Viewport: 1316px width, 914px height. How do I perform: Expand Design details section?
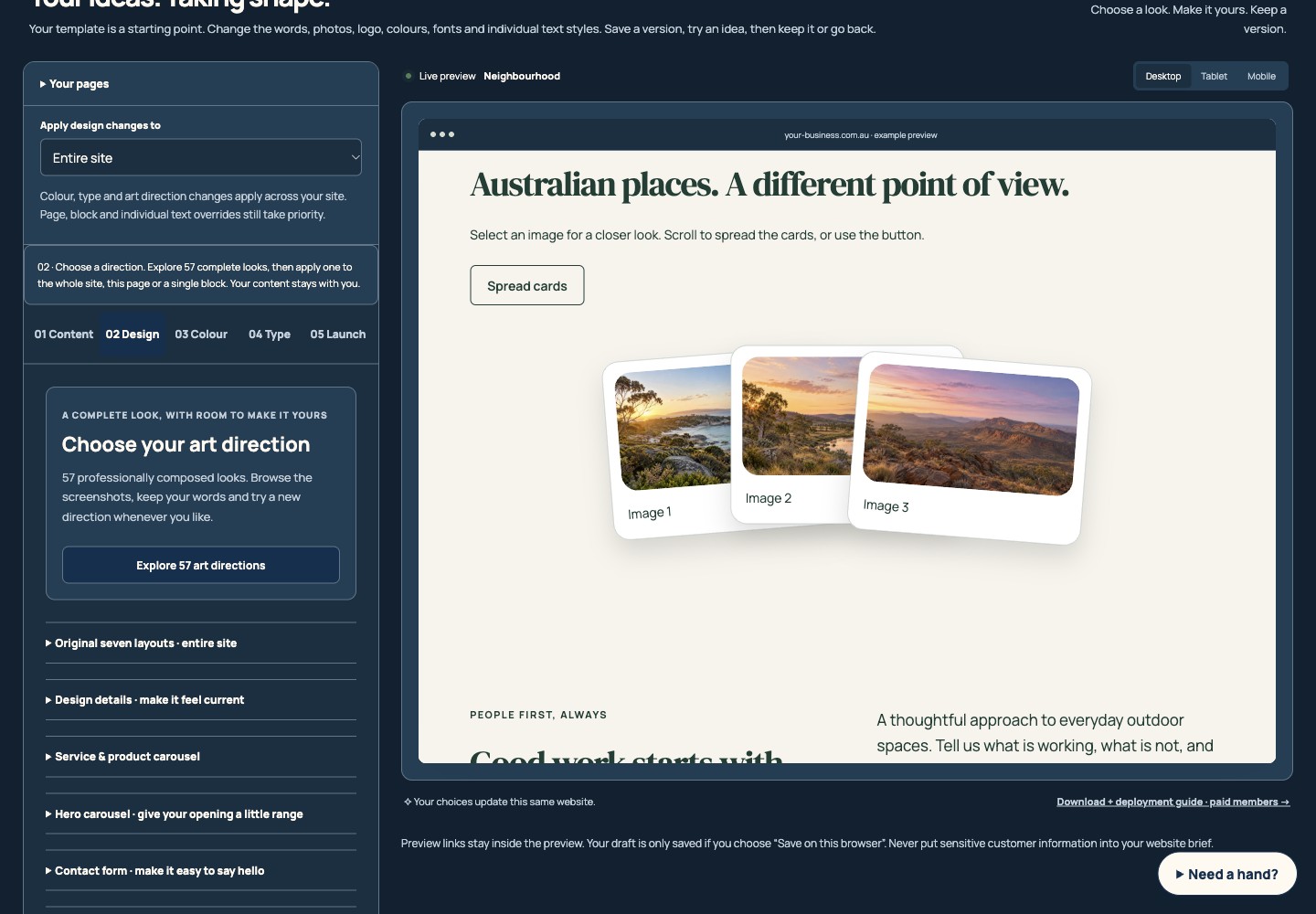point(201,700)
